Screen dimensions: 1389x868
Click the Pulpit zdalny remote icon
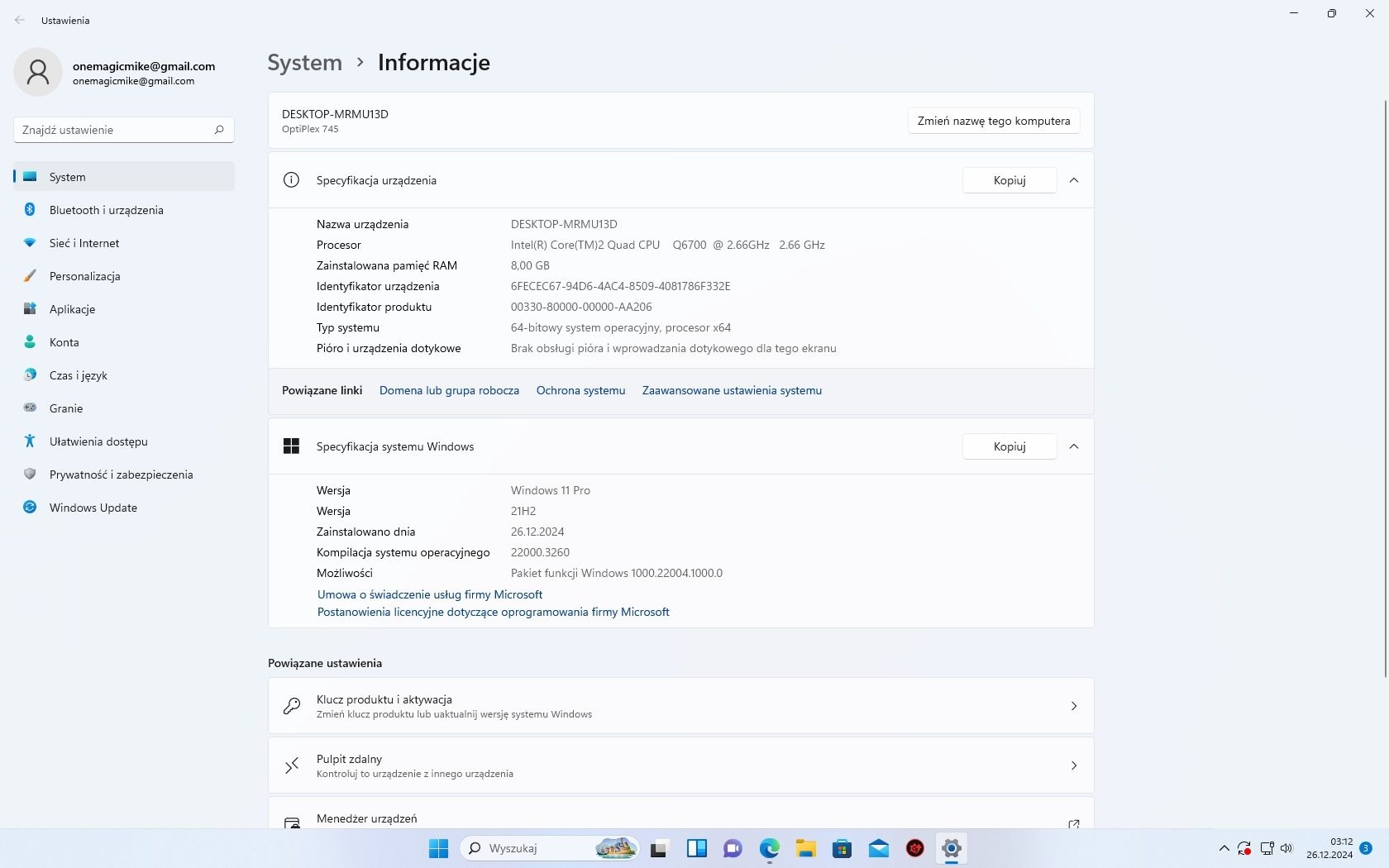pyautogui.click(x=292, y=765)
